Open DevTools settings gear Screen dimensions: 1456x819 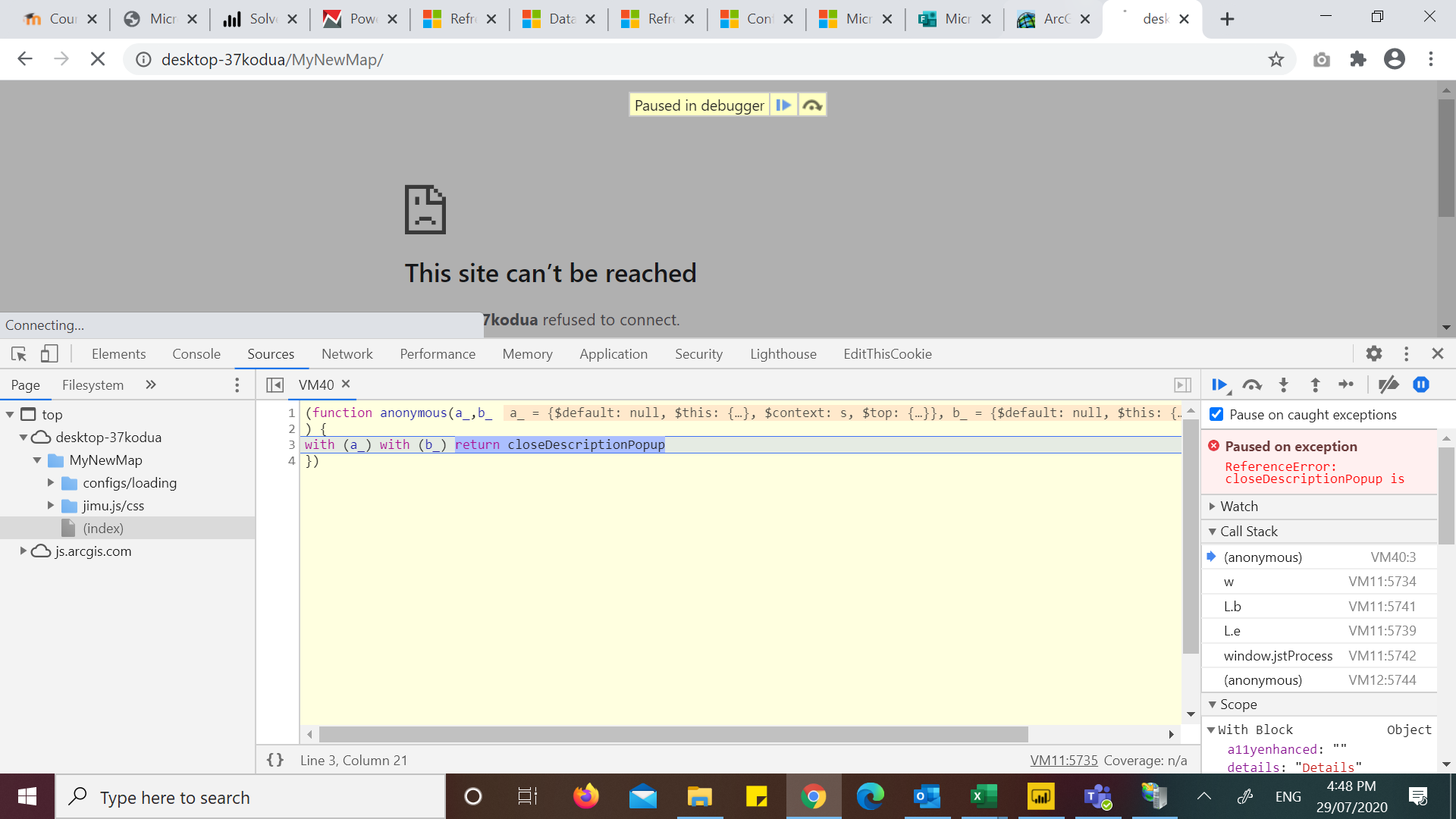tap(1373, 353)
